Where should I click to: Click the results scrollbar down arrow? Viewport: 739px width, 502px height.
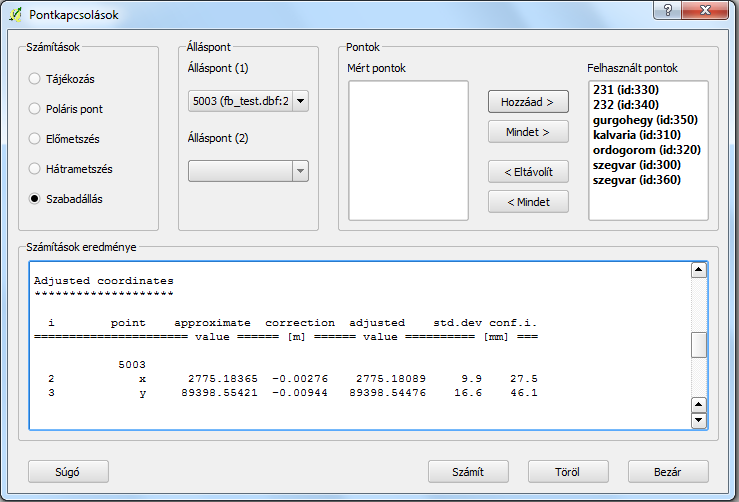point(699,421)
